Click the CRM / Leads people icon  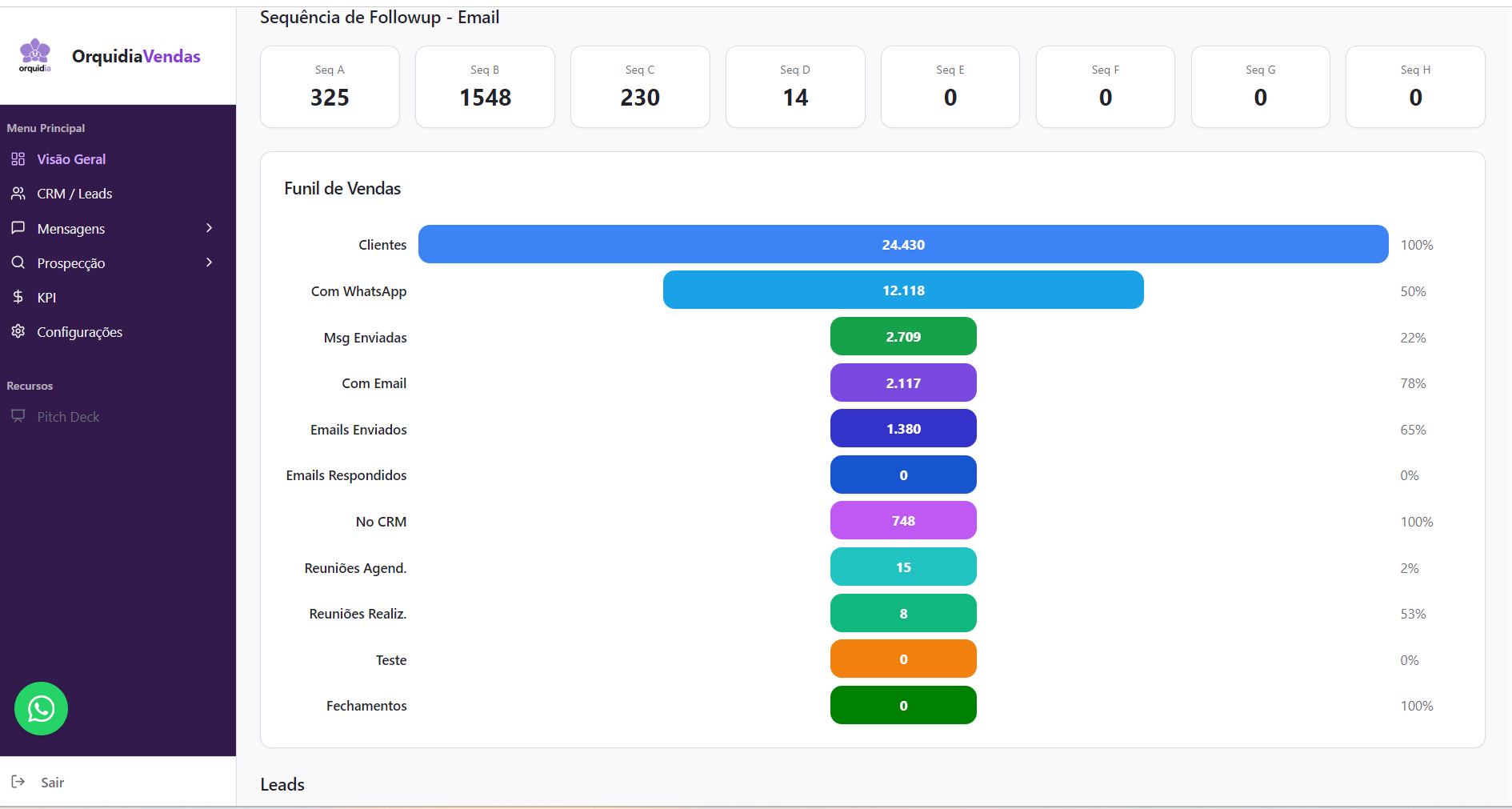tap(18, 194)
